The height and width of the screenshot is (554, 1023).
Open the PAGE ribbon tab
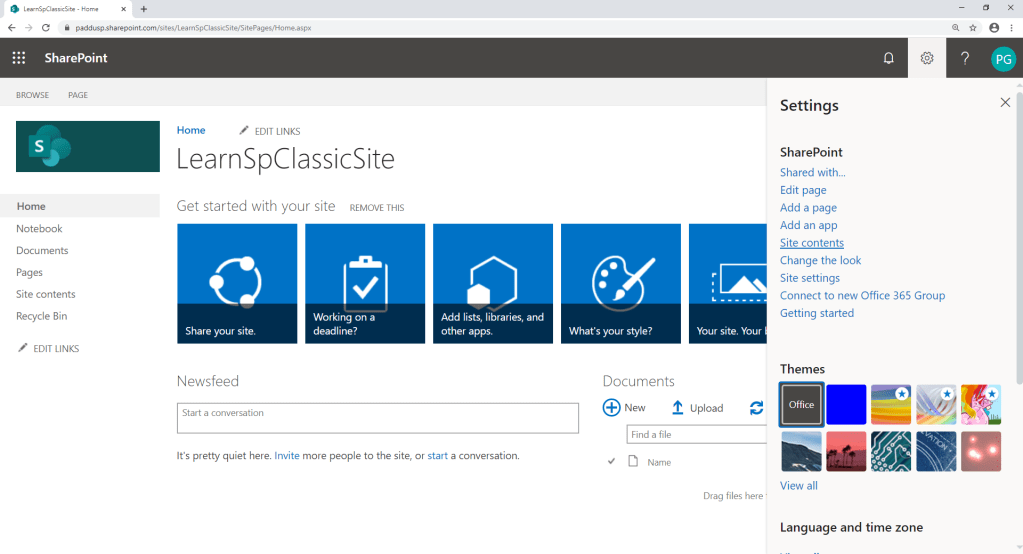(x=78, y=95)
